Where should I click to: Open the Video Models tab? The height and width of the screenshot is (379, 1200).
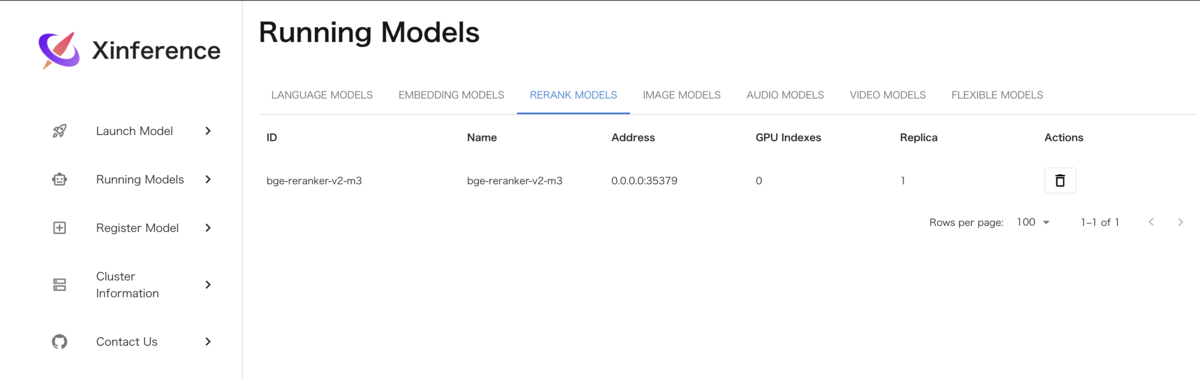[x=888, y=95]
